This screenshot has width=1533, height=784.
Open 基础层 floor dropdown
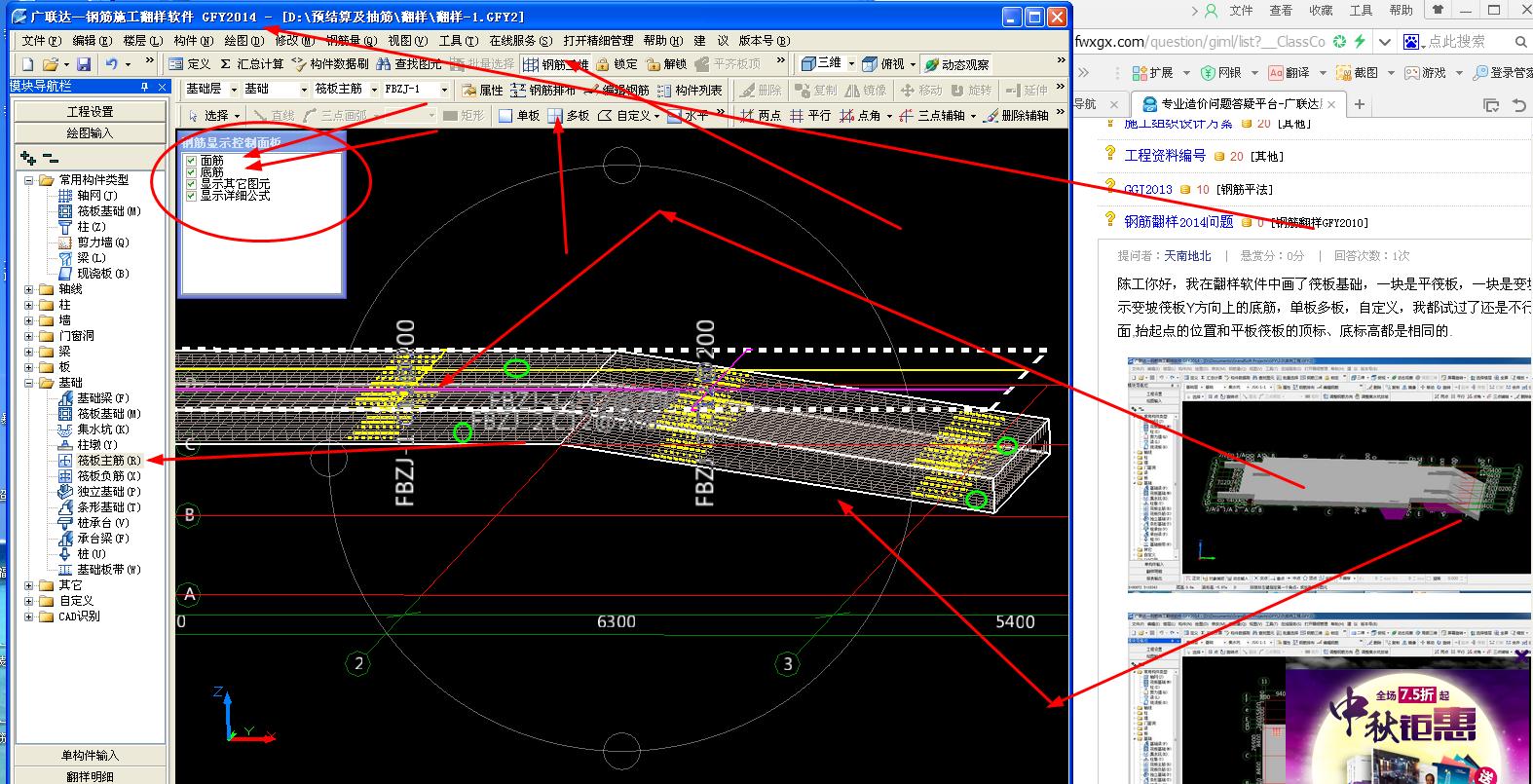coord(235,90)
